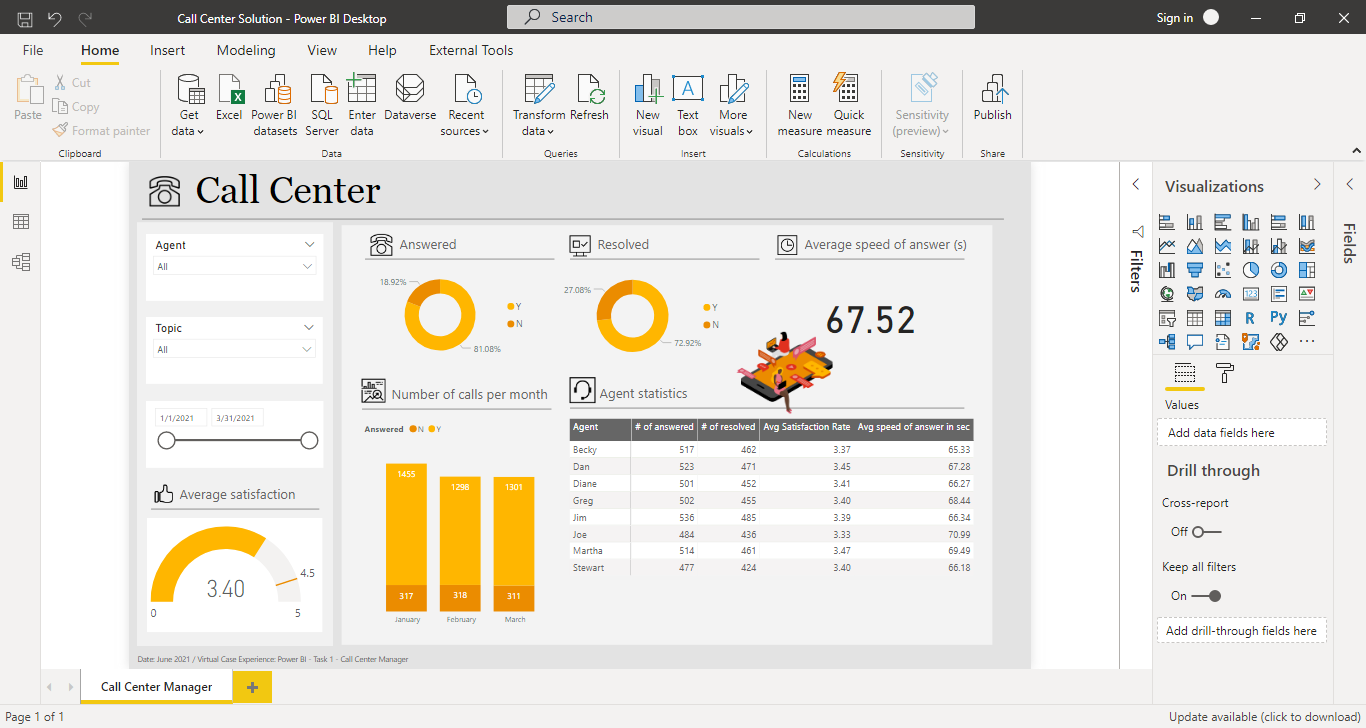This screenshot has height=728, width=1366.
Task: Select the Clustered column chart visual
Action: click(x=1251, y=222)
